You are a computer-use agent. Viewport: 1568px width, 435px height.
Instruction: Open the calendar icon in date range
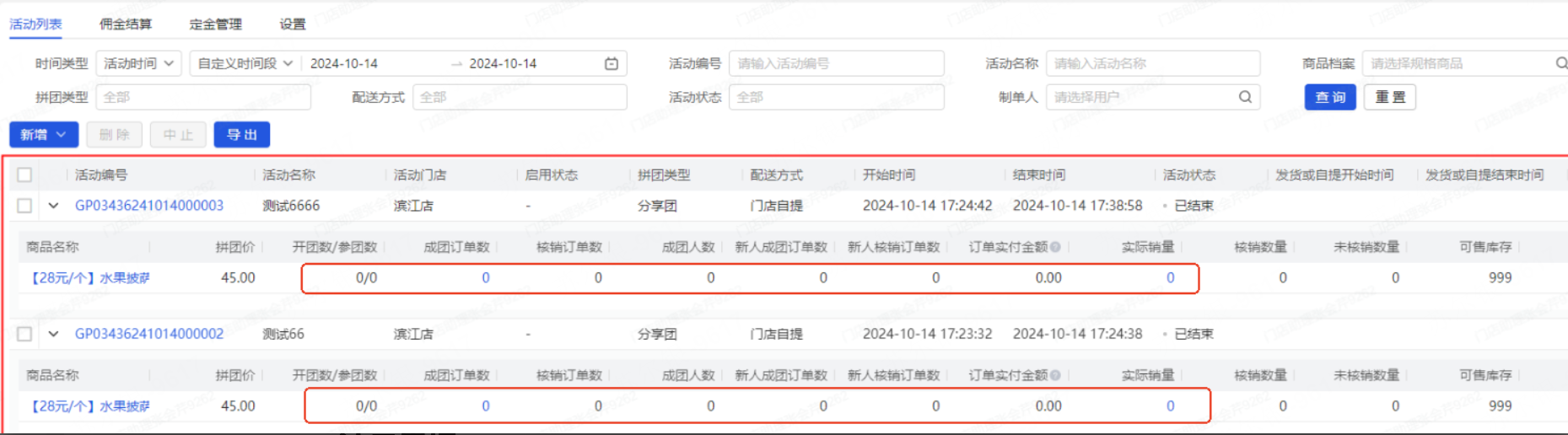612,63
